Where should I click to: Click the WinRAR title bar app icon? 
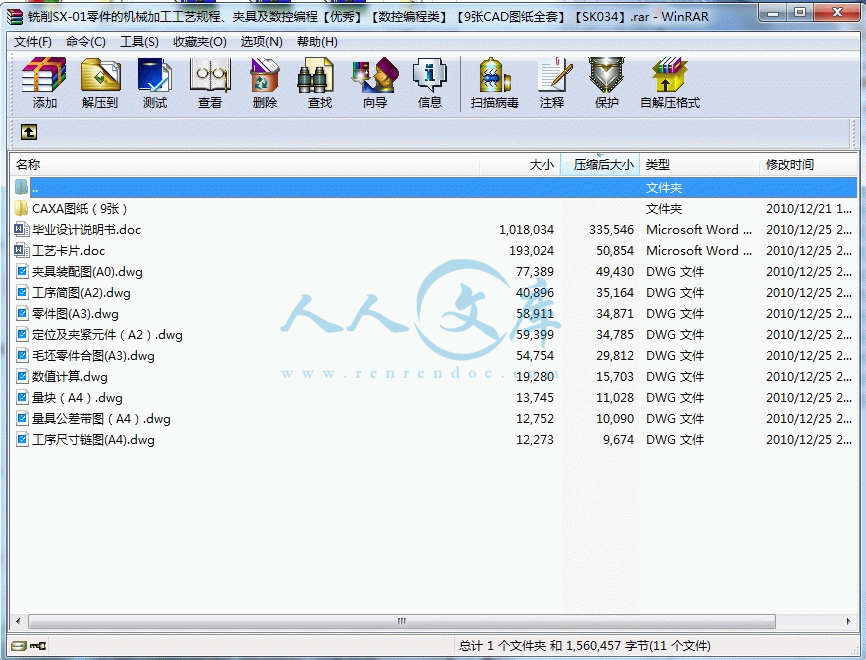point(15,17)
